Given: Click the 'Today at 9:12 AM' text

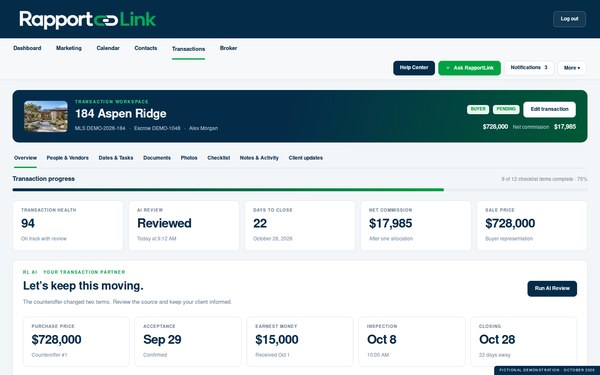Looking at the screenshot, I should pos(157,239).
